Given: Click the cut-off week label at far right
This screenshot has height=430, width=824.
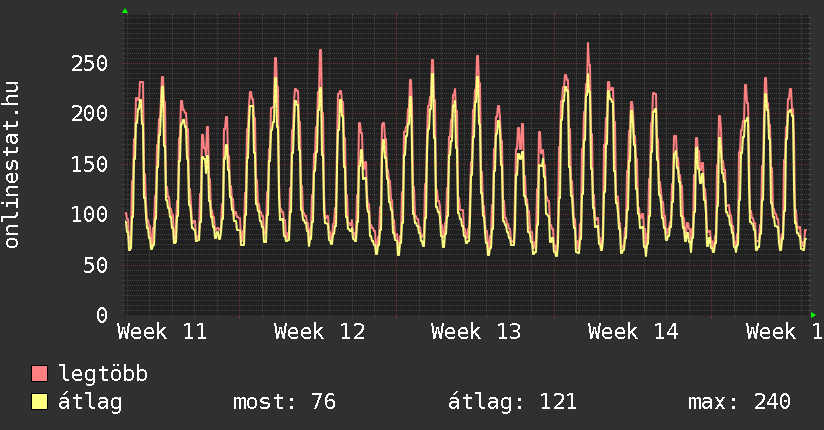Looking at the screenshot, I should [x=783, y=331].
